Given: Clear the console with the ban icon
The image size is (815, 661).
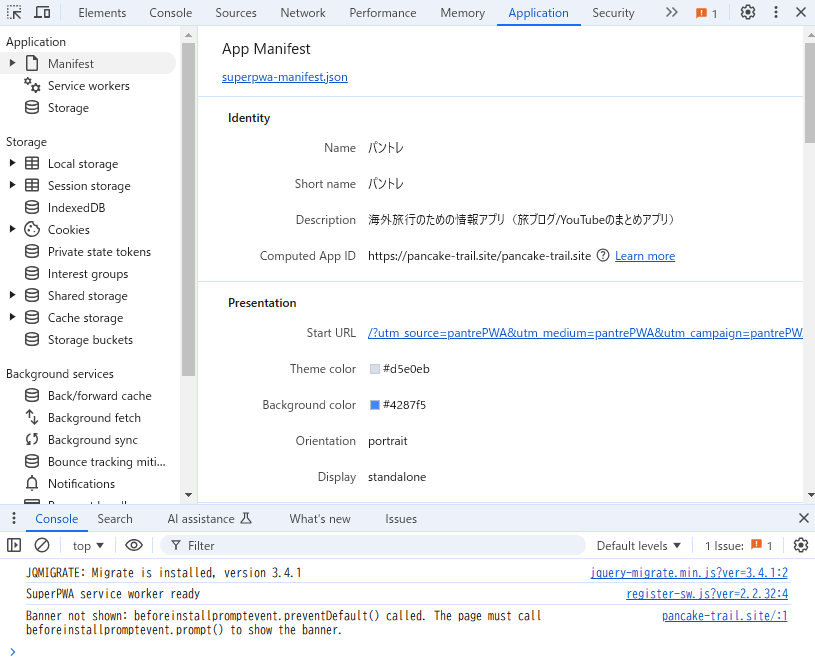Looking at the screenshot, I should (42, 545).
